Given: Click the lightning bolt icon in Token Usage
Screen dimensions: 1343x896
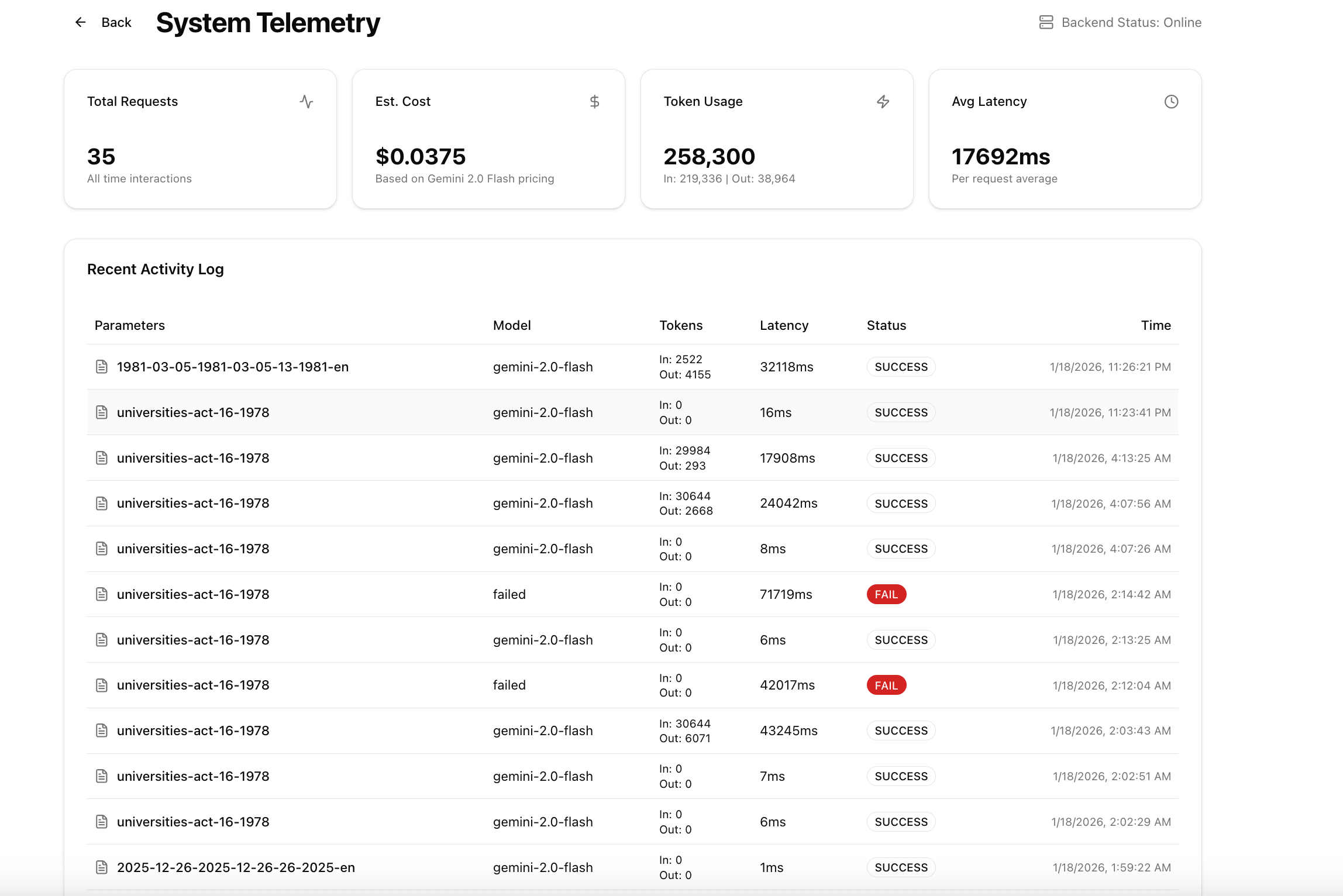Looking at the screenshot, I should pyautogui.click(x=883, y=102).
